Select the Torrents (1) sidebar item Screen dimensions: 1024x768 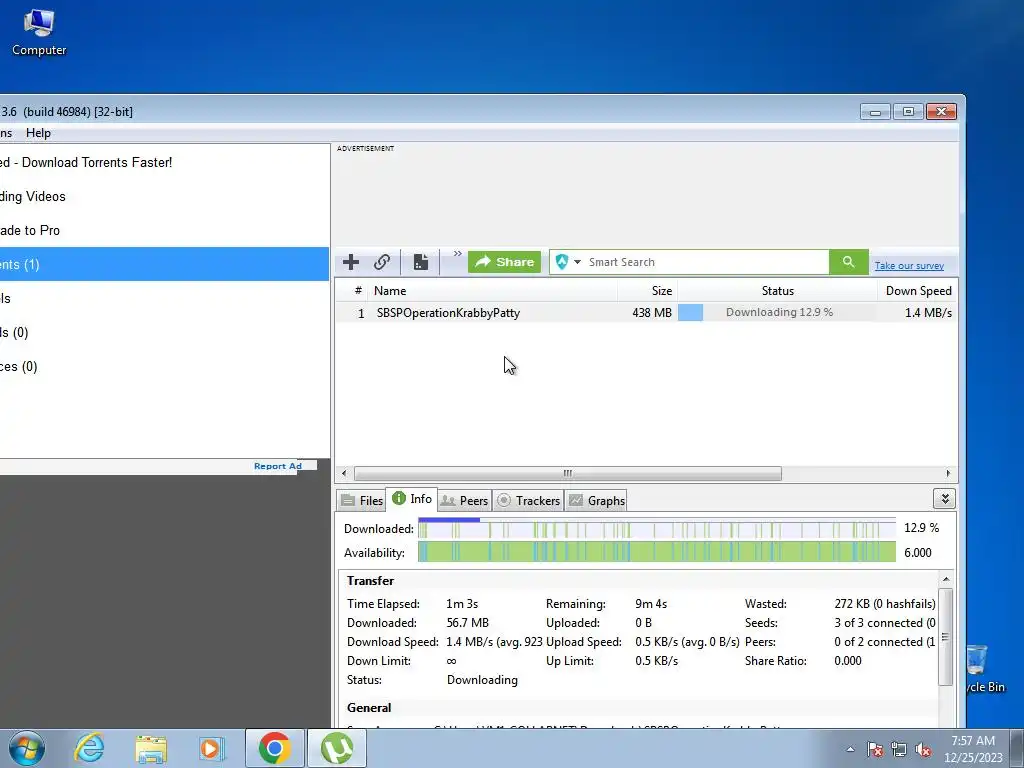click(x=164, y=264)
